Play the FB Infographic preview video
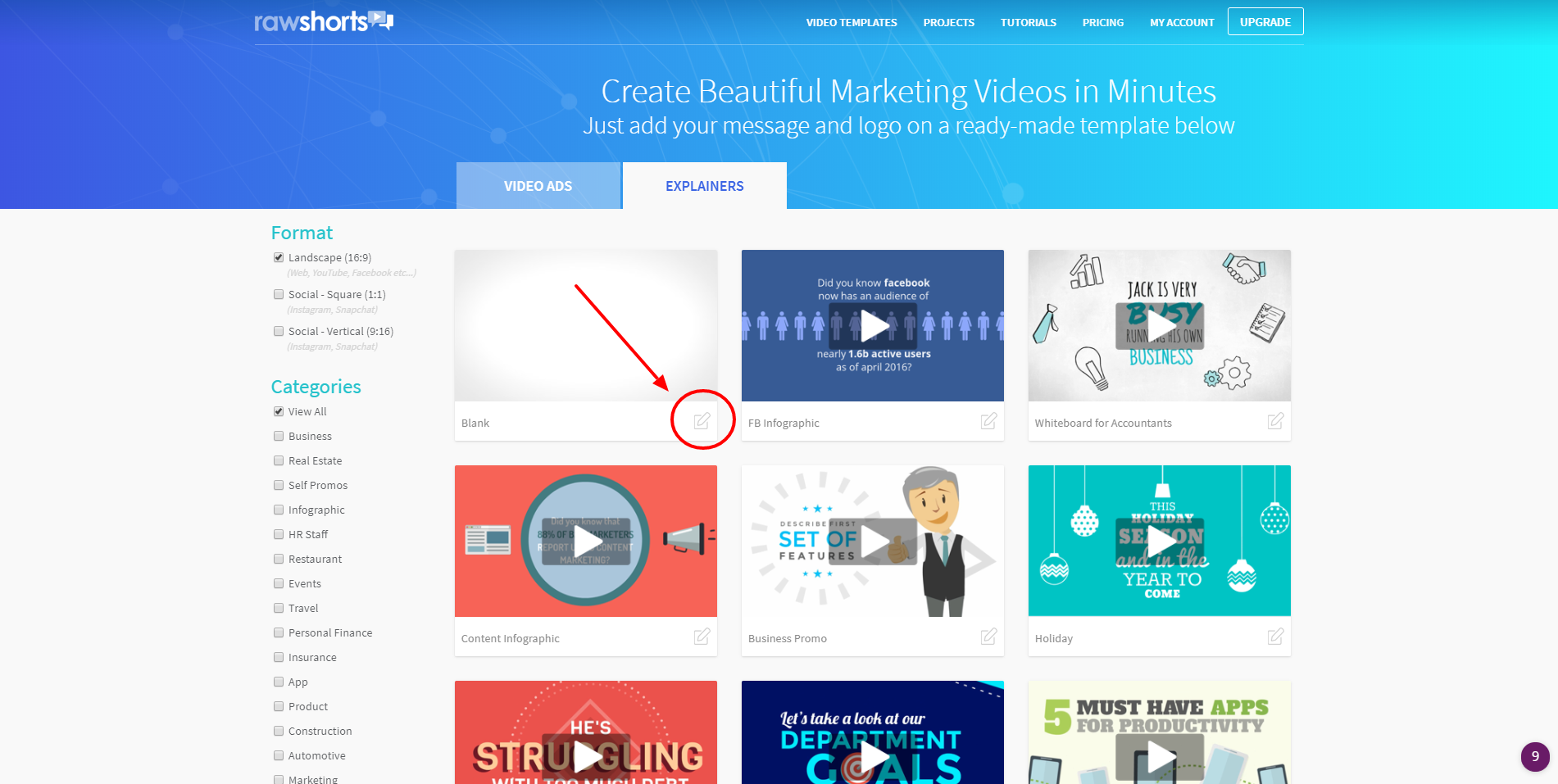Image resolution: width=1558 pixels, height=784 pixels. [x=873, y=326]
